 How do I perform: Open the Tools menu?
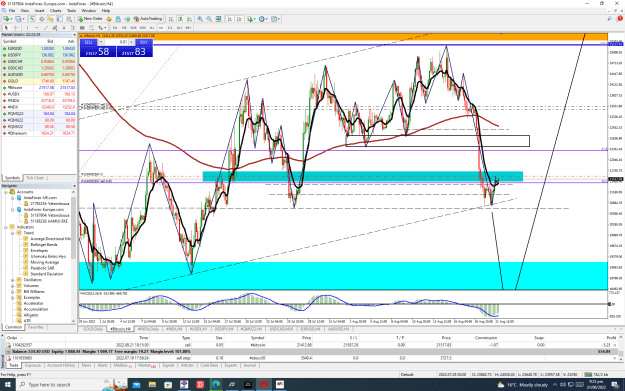point(71,11)
